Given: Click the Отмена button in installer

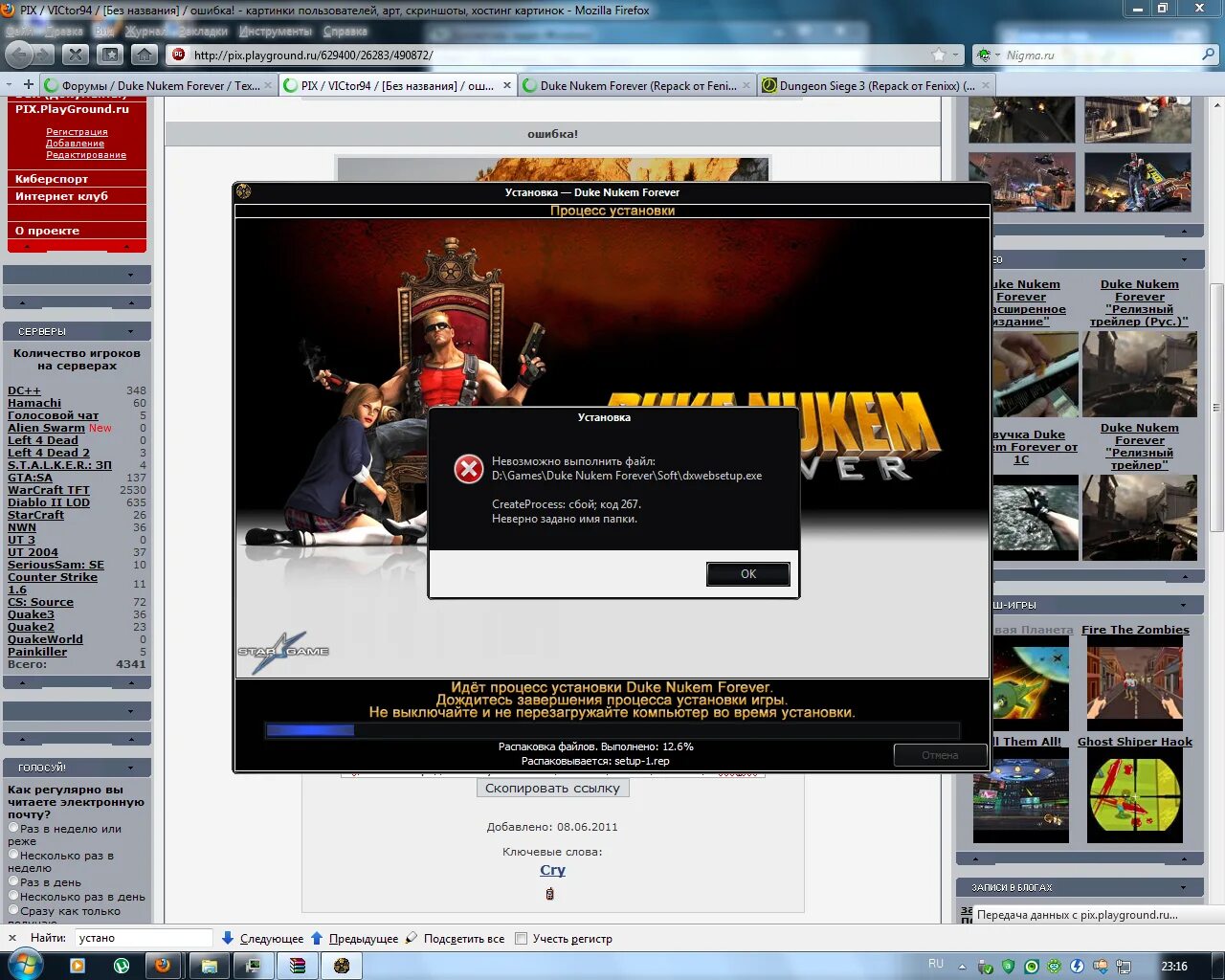Looking at the screenshot, I should point(940,755).
